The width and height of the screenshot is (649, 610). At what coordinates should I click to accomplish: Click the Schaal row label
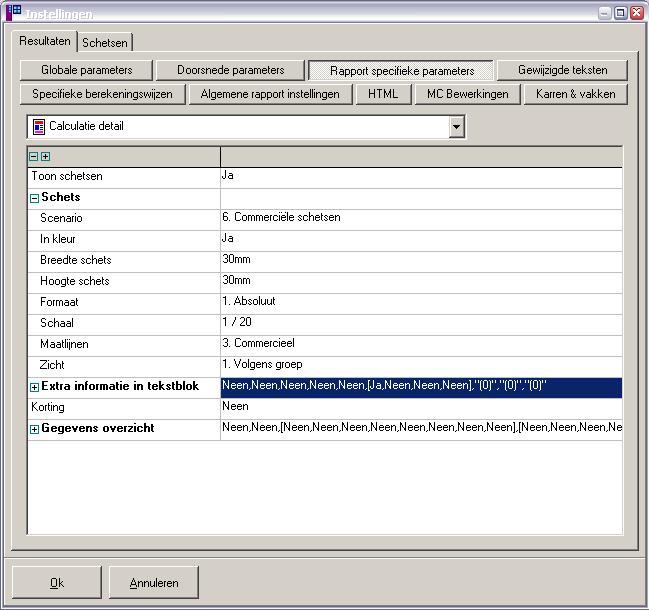tap(57, 323)
